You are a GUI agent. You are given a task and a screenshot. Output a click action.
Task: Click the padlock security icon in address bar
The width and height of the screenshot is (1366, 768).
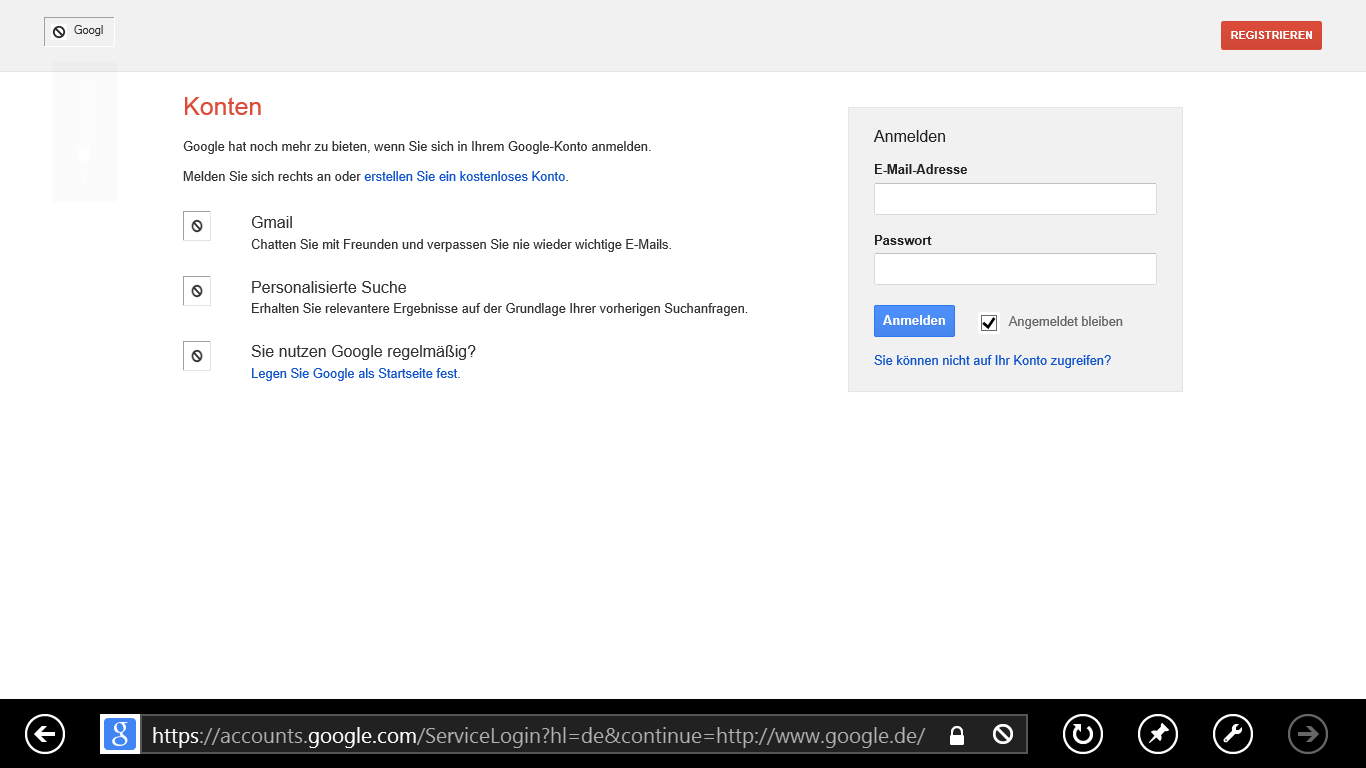[x=957, y=736]
